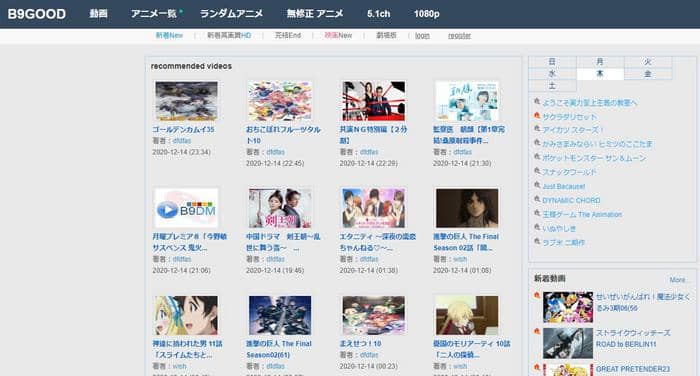Go to the 新着New sub-navigation link

tap(169, 35)
